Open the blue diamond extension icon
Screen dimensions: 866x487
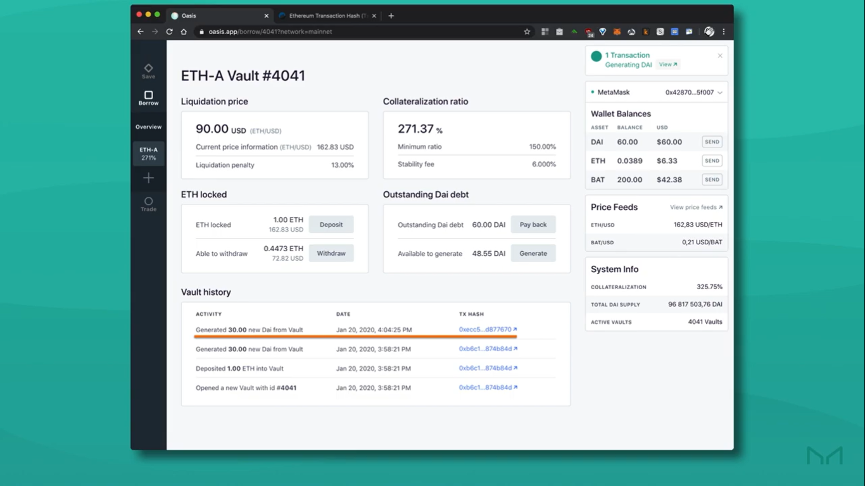pos(603,31)
